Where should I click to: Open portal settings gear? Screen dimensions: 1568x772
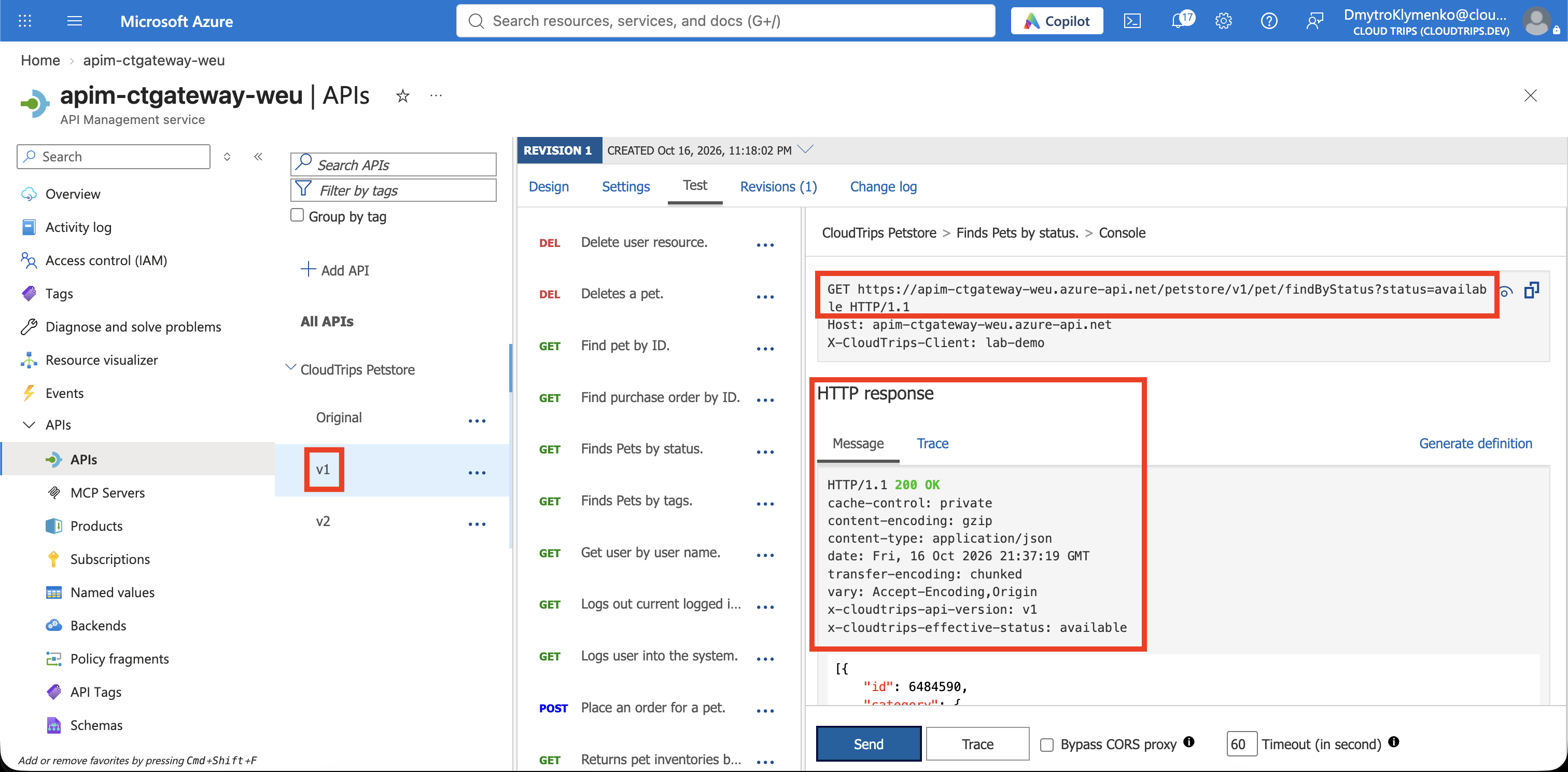pos(1224,21)
